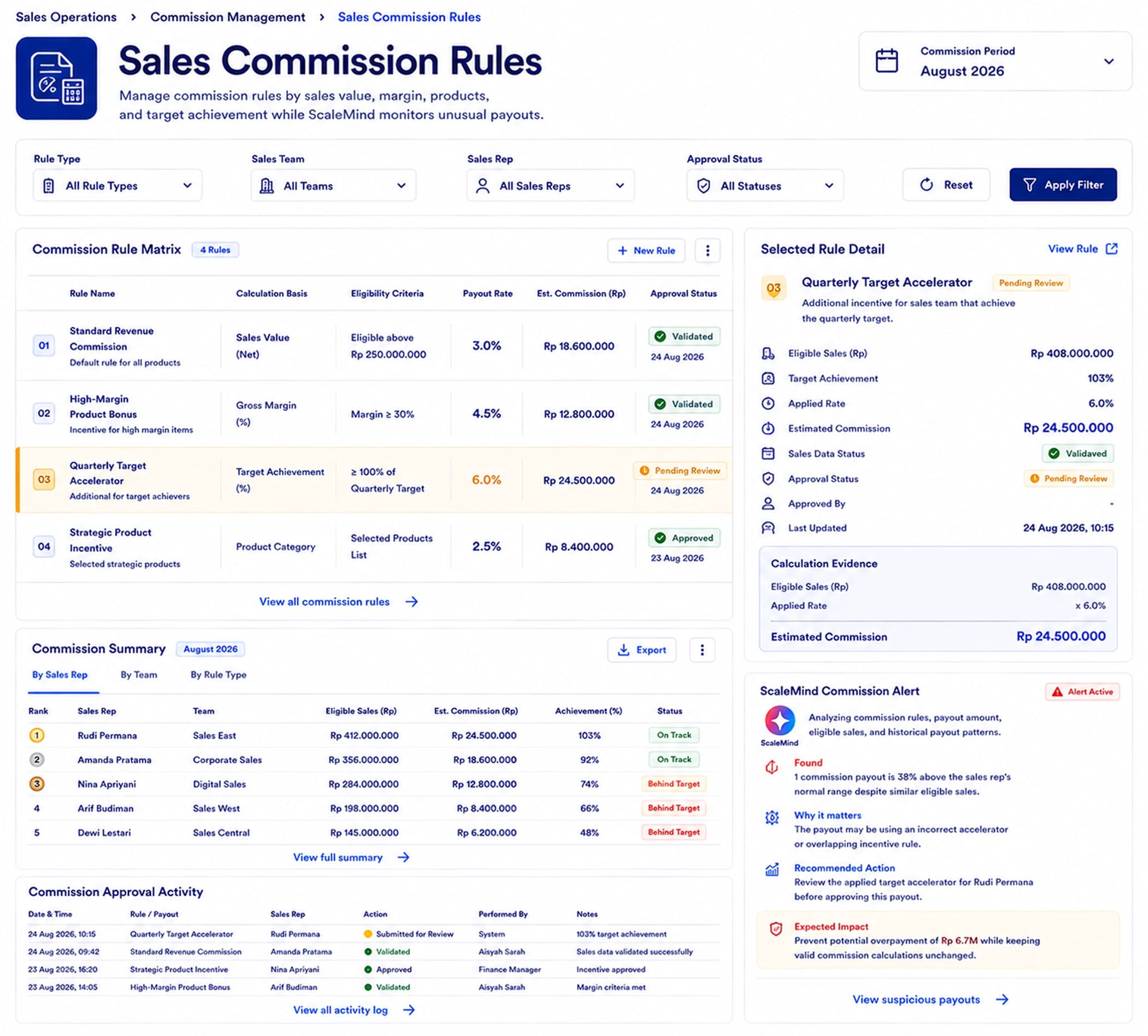Click the 6.0% payout rate in matrix

click(x=487, y=480)
